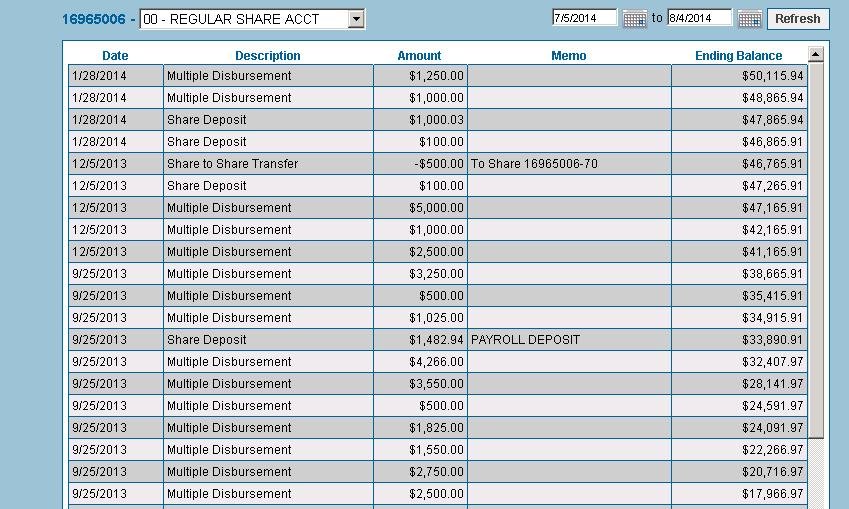Image resolution: width=849 pixels, height=509 pixels.
Task: Click the 8/4/2014 end date field
Action: [699, 18]
